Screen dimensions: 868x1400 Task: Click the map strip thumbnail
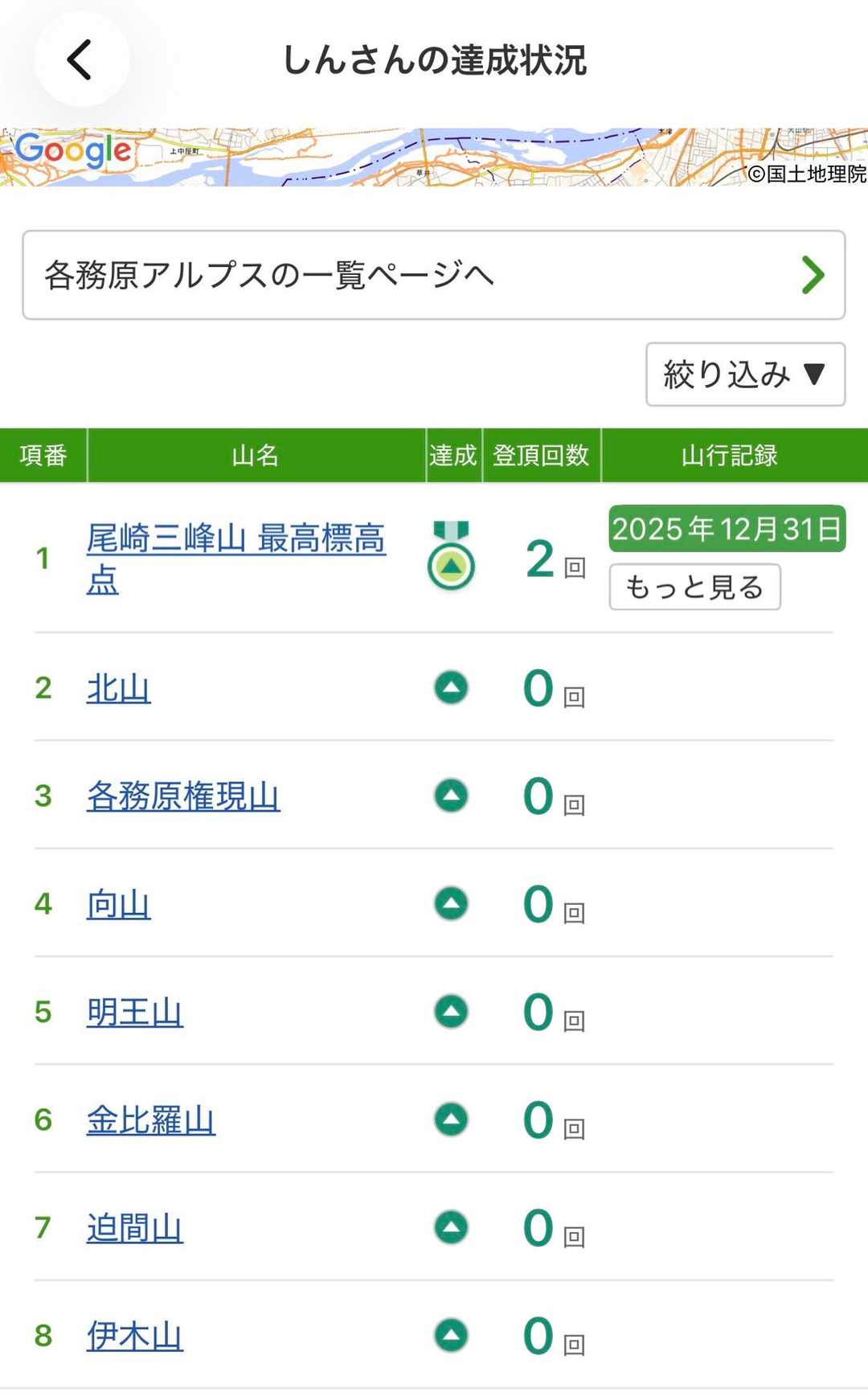(434, 158)
